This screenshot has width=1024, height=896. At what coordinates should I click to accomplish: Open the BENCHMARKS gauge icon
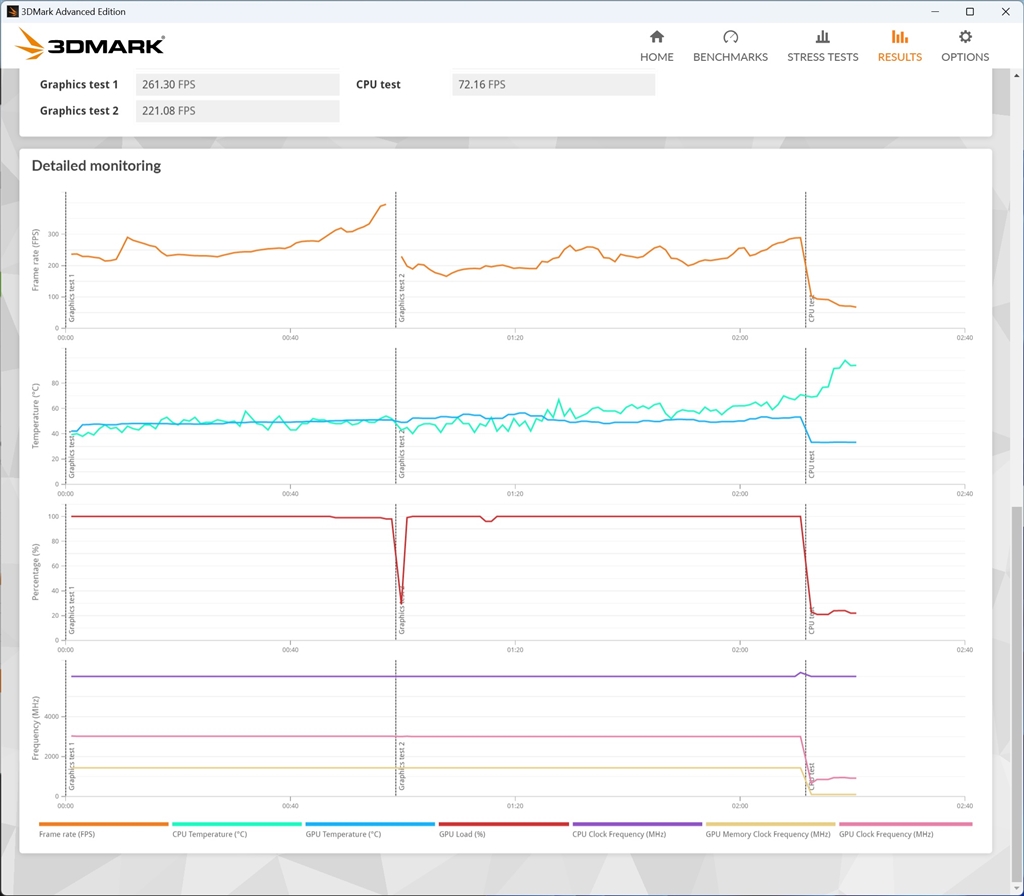click(730, 37)
